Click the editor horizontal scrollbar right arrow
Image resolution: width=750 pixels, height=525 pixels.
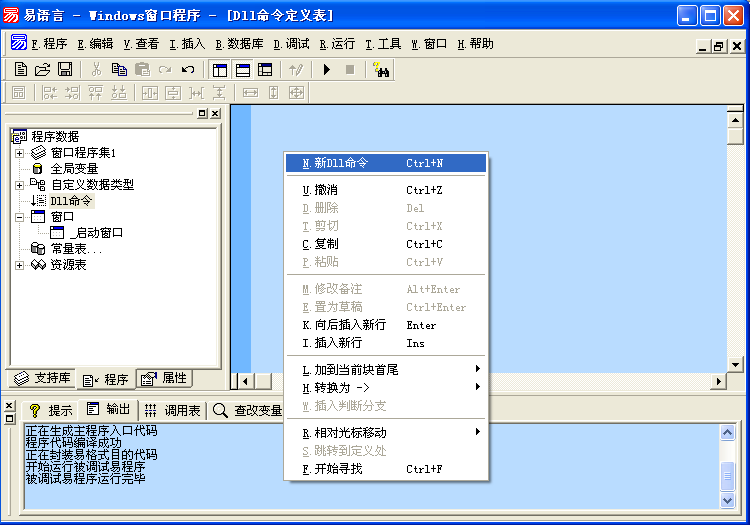718,382
